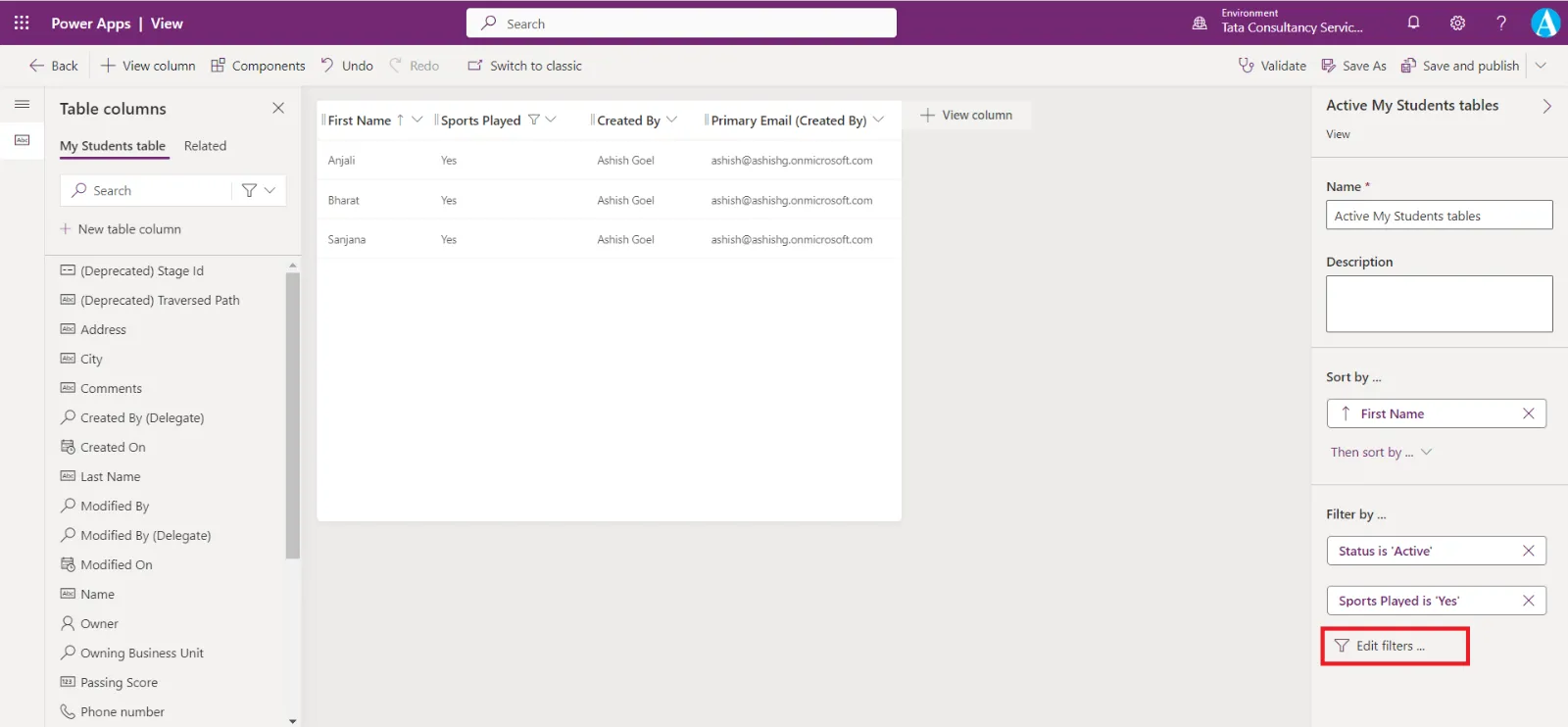Add the Created On column
The width and height of the screenshot is (1568, 727).
coord(103,447)
